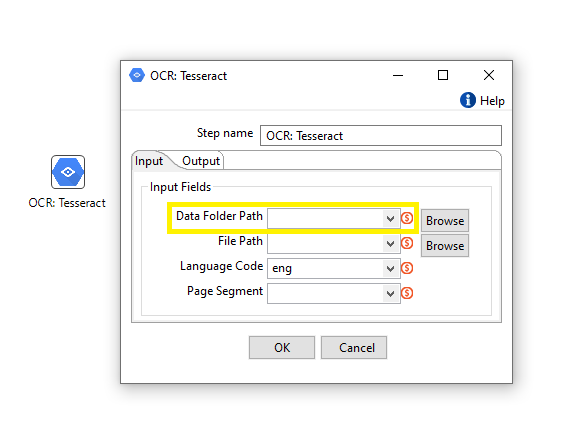
Task: Click variable icon next to Page Segment
Action: point(407,293)
